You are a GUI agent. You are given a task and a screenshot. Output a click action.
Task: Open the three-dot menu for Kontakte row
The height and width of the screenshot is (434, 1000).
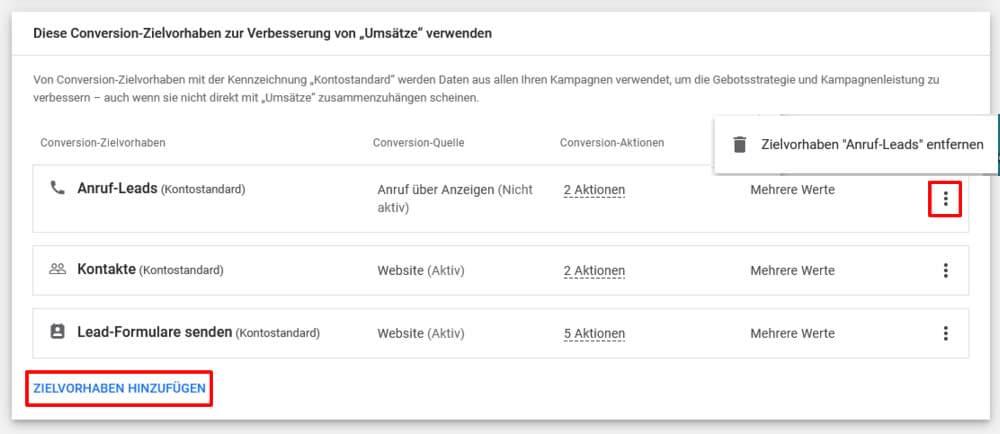coord(945,270)
